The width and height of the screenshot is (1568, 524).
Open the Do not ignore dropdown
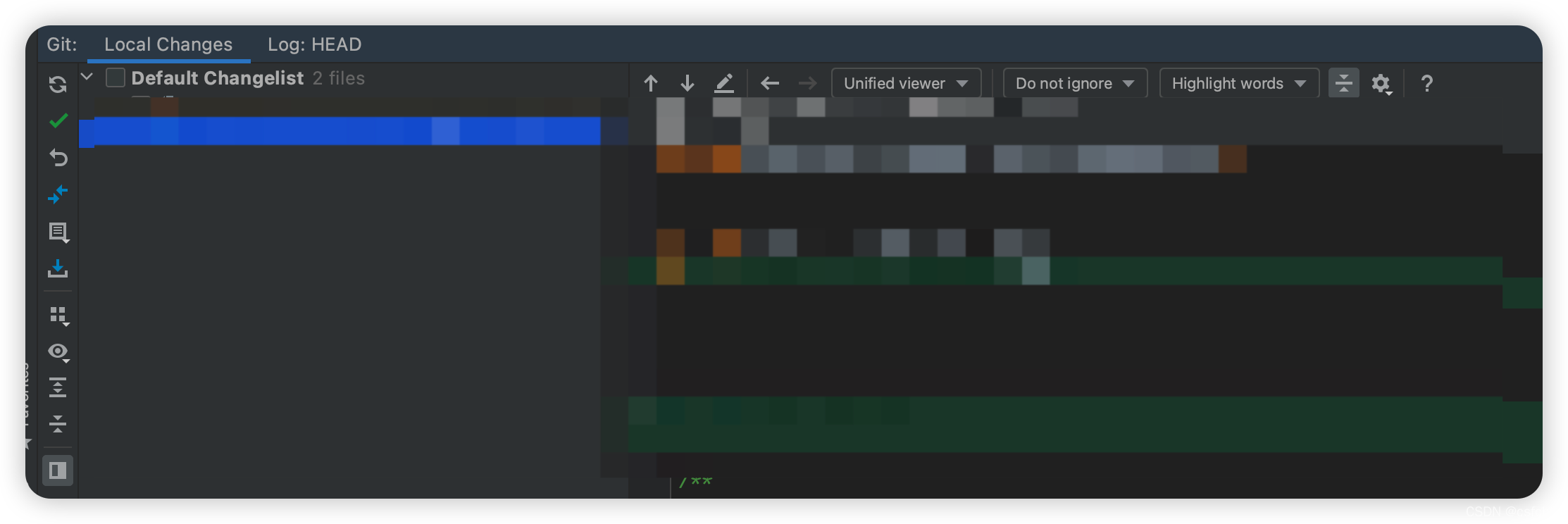point(1075,83)
